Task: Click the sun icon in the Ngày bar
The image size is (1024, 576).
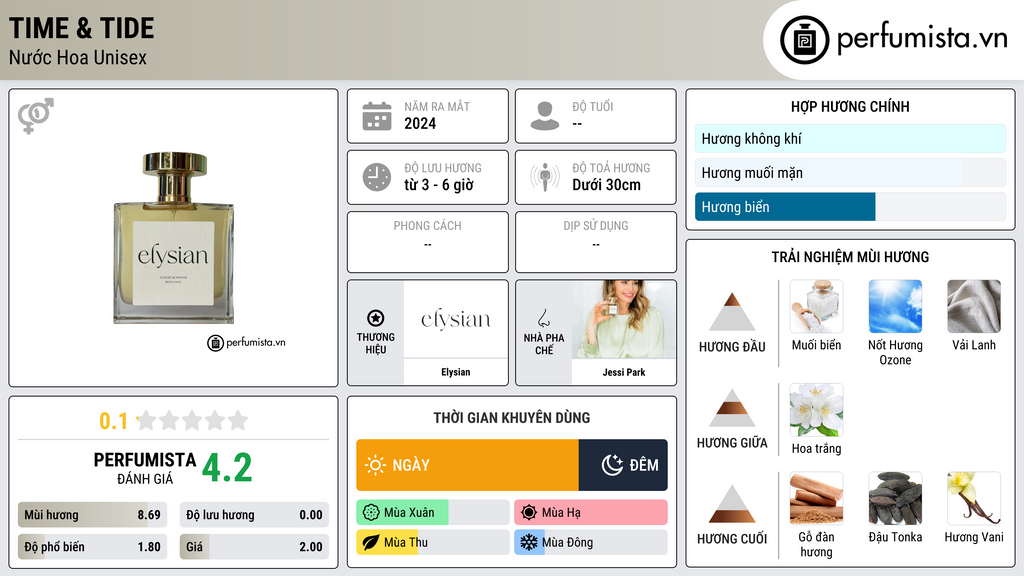Action: [375, 465]
